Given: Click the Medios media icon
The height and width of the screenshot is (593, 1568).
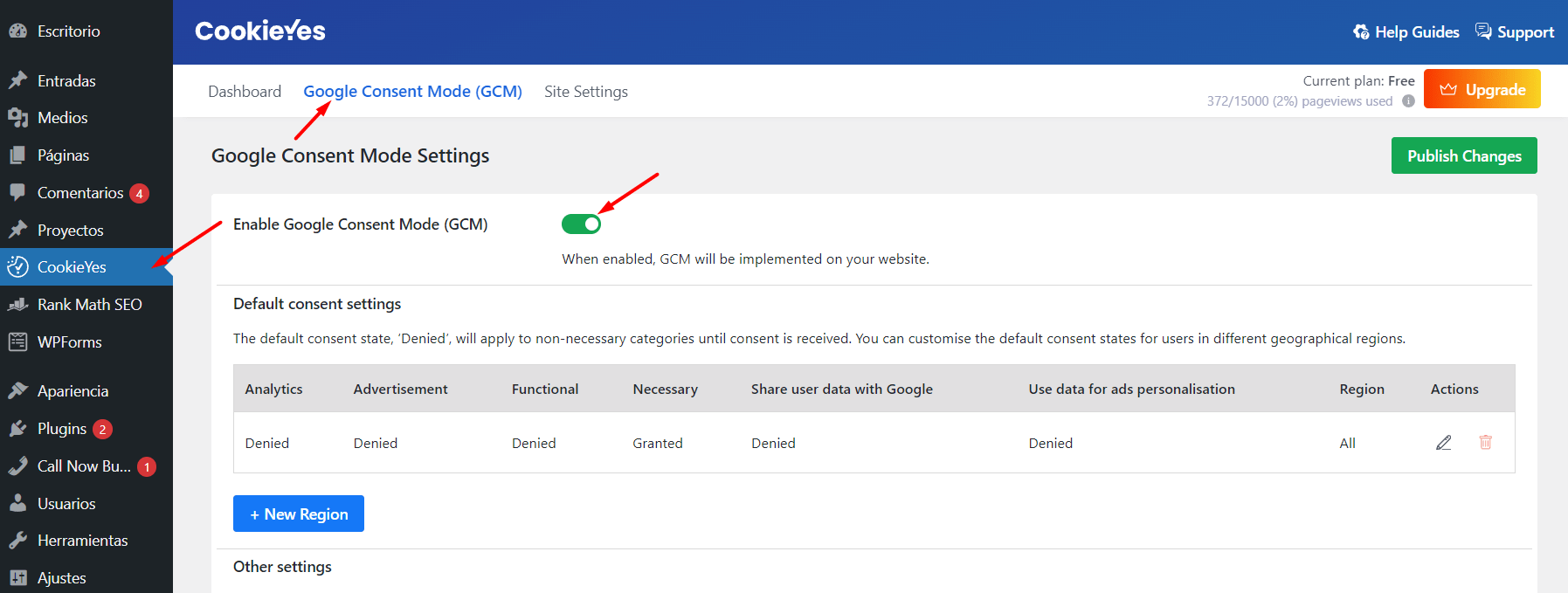Looking at the screenshot, I should pyautogui.click(x=17, y=117).
